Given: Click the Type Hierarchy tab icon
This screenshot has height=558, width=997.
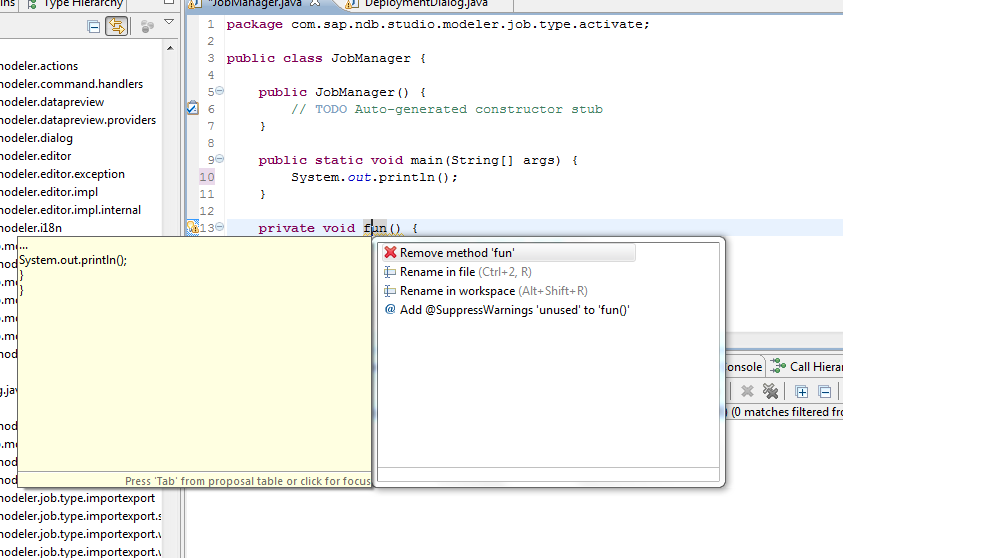Looking at the screenshot, I should point(32,4).
